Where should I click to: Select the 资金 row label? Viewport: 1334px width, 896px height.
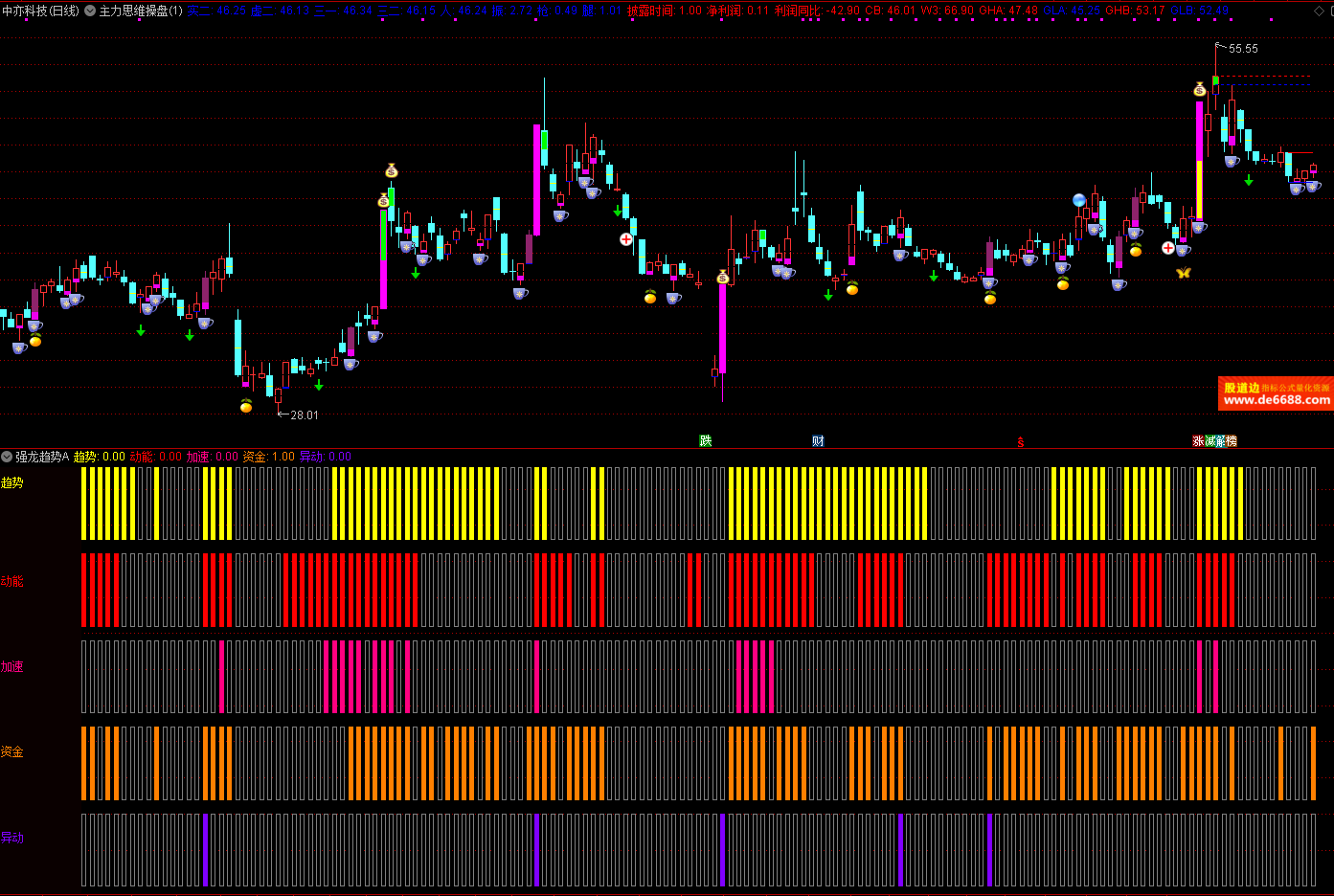(11, 752)
